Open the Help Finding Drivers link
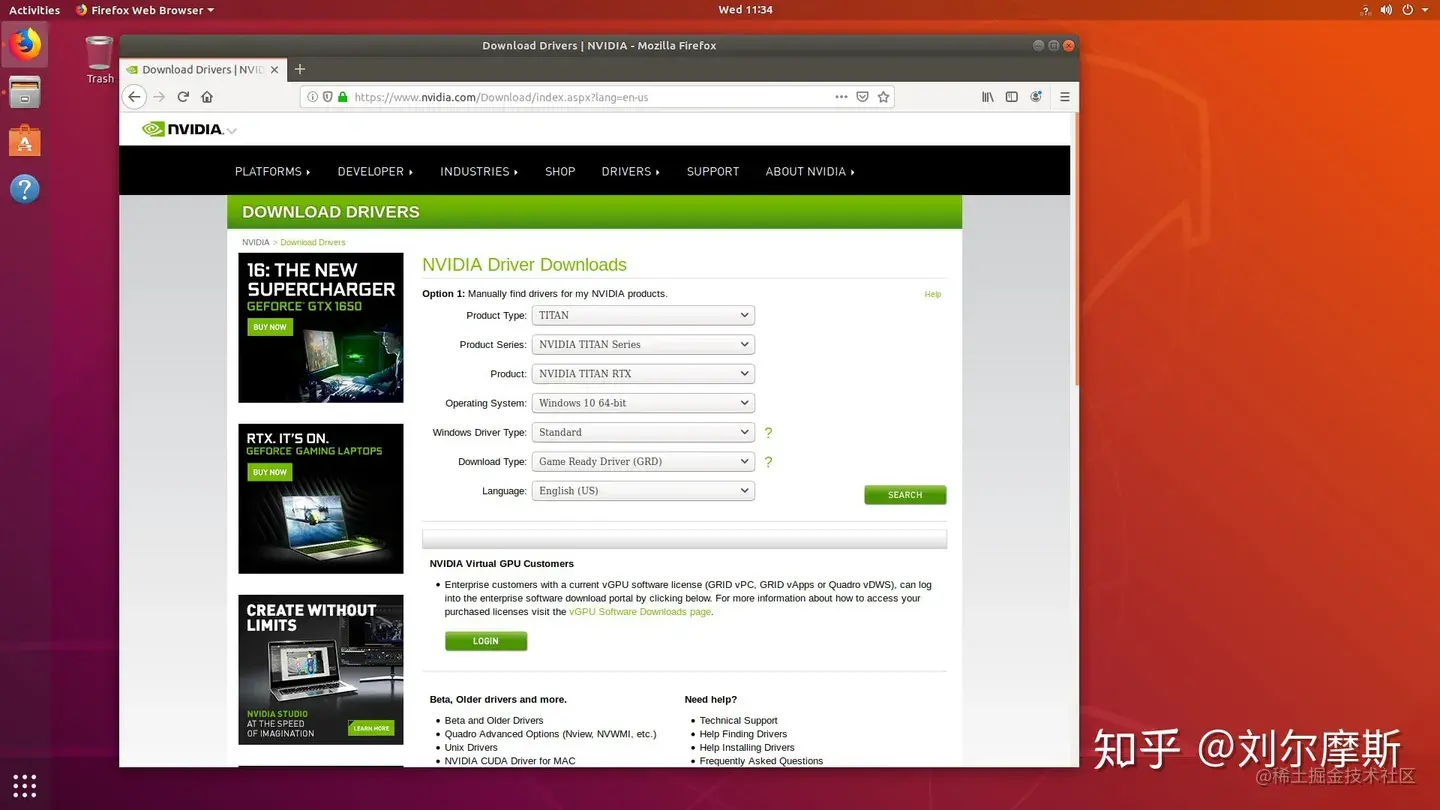The height and width of the screenshot is (810, 1440). point(743,734)
